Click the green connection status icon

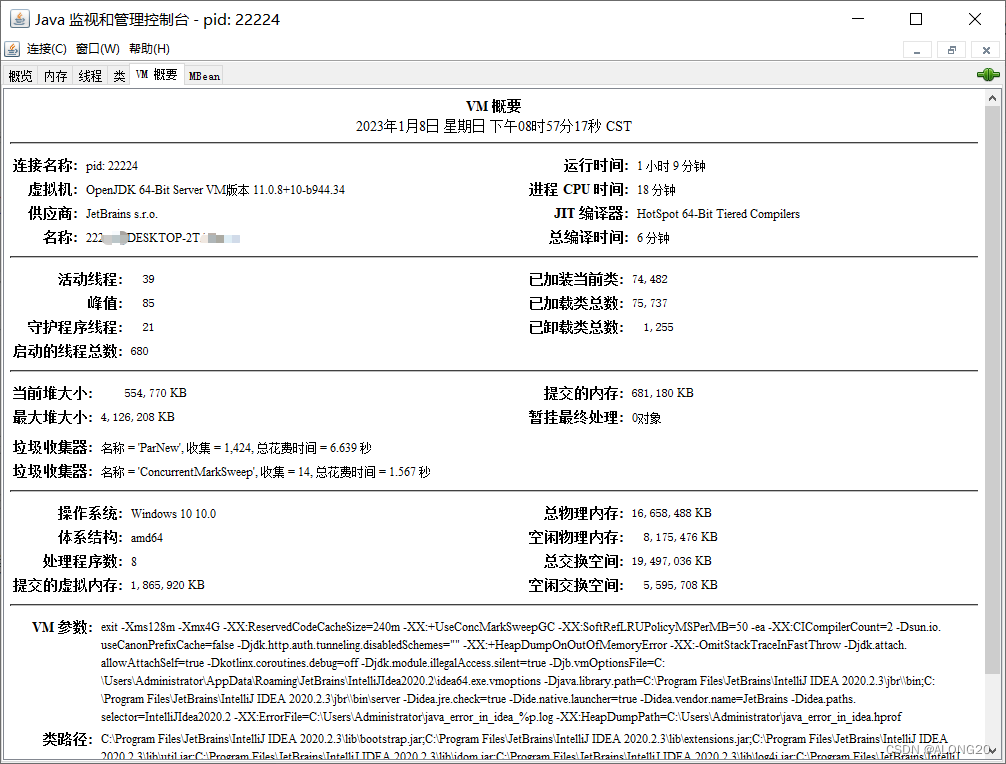(988, 74)
